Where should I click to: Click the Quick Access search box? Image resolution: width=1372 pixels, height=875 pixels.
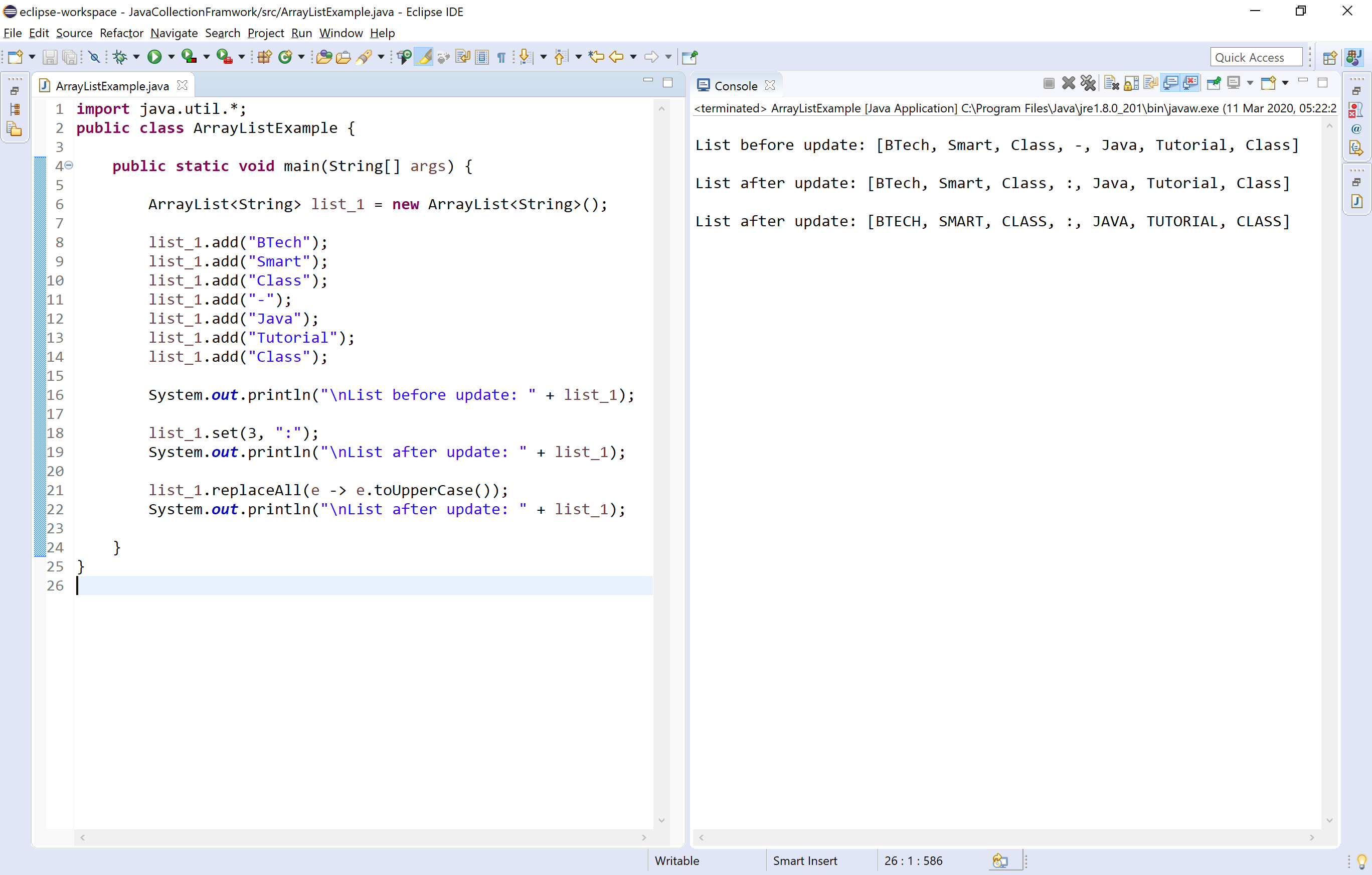1256,56
